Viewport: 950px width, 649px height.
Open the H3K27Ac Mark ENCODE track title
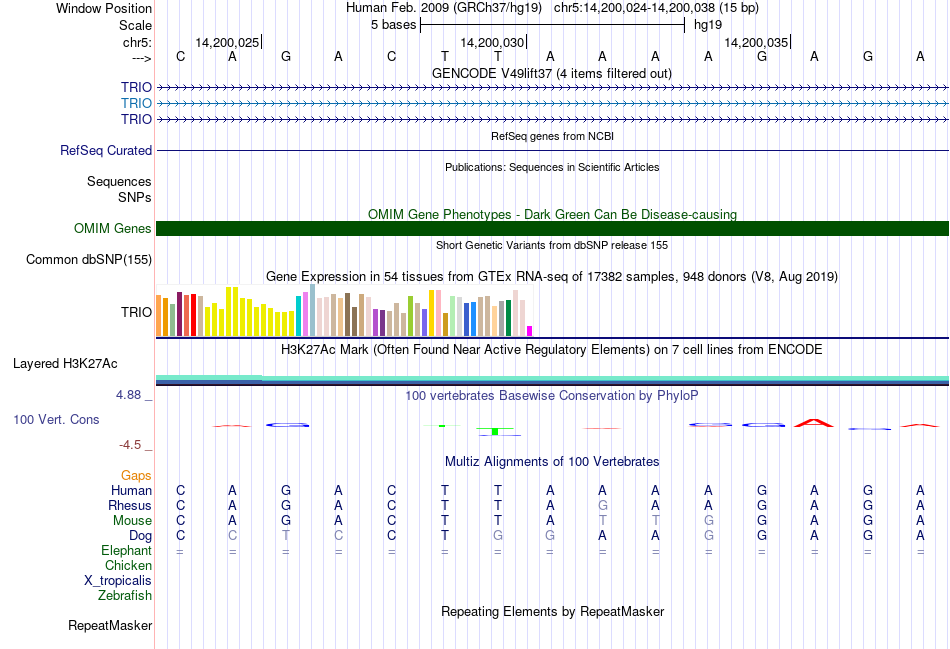[552, 350]
